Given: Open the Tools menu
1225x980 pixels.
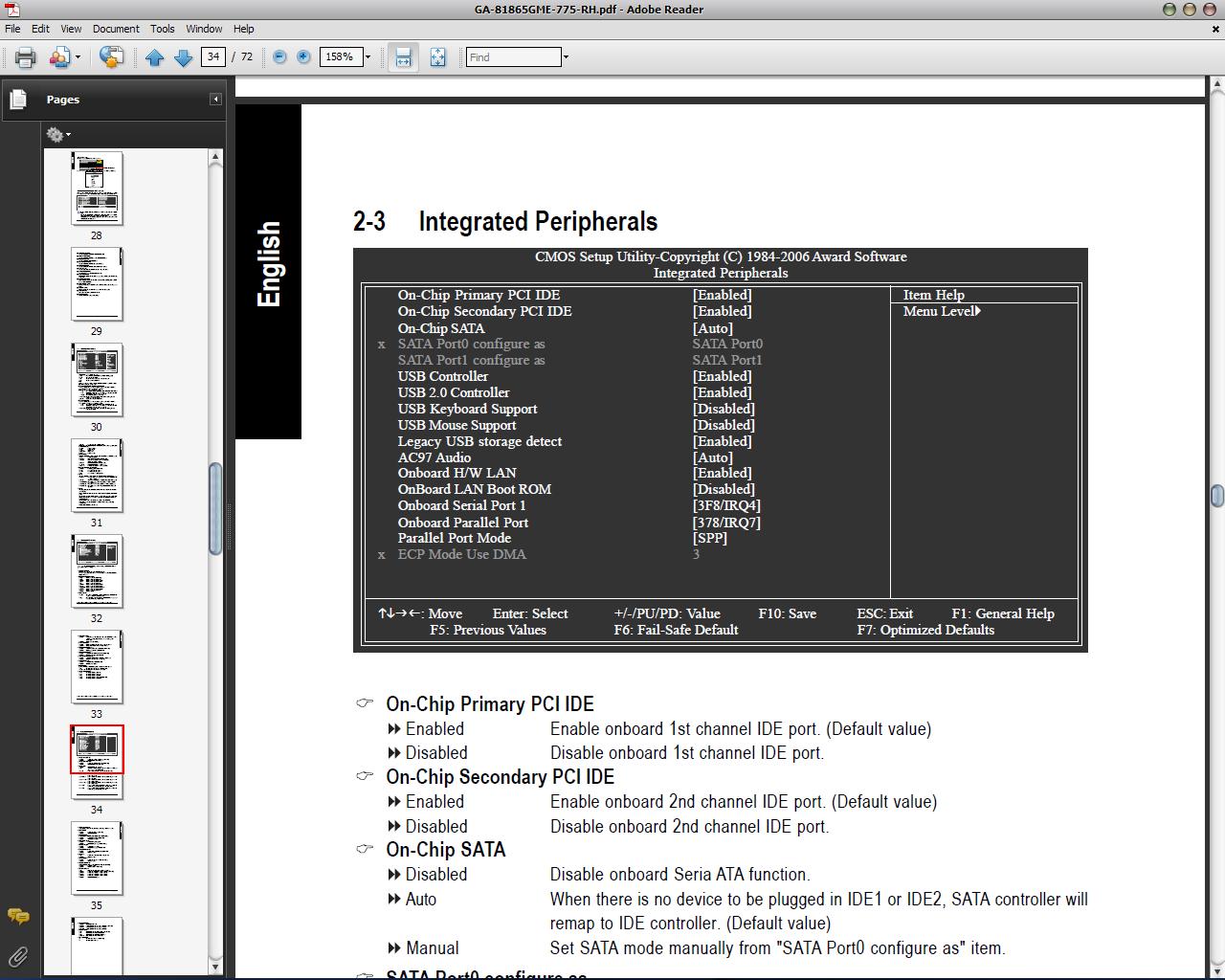Looking at the screenshot, I should [x=163, y=29].
